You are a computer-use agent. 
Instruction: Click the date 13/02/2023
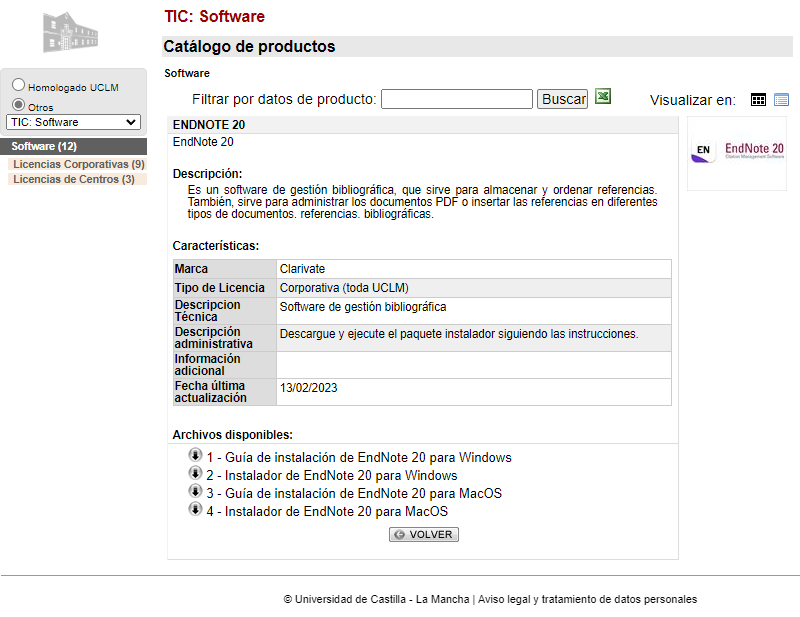[308, 388]
